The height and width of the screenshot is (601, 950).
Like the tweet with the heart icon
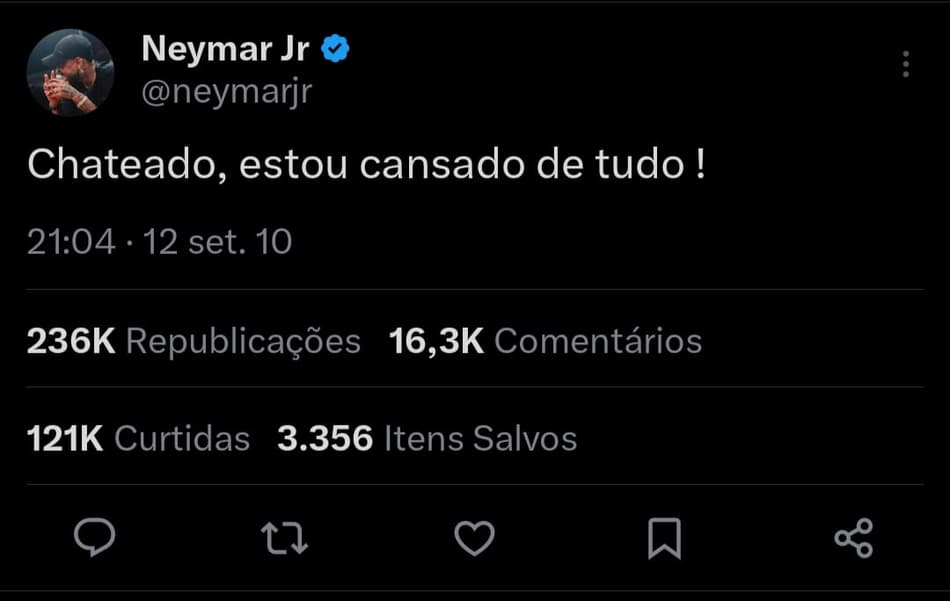pos(474,538)
